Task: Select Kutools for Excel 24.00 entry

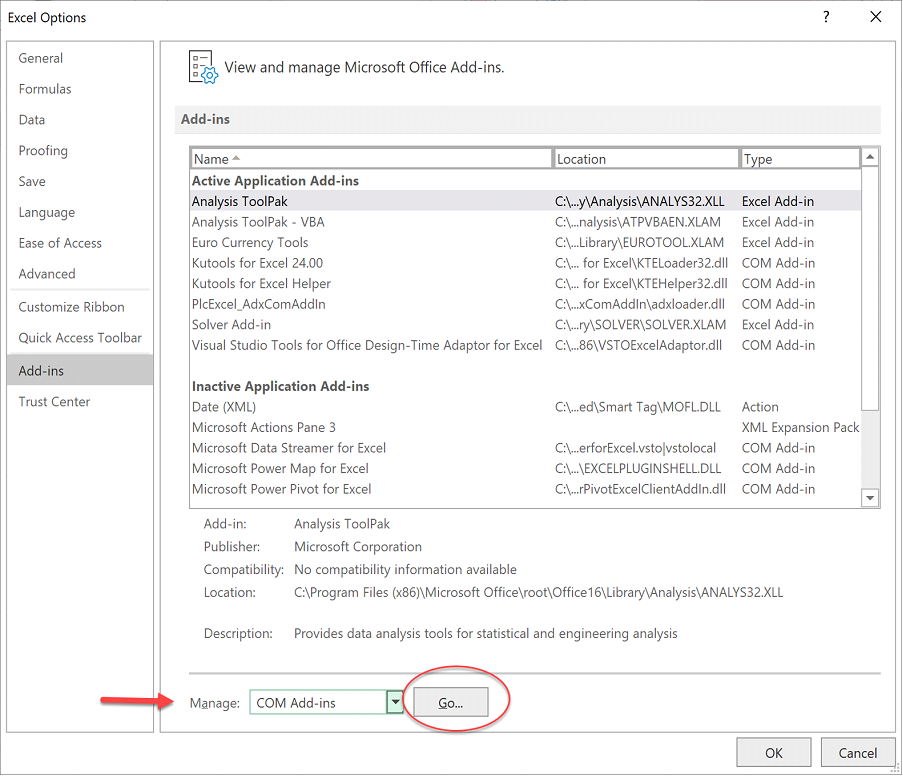Action: (257, 263)
